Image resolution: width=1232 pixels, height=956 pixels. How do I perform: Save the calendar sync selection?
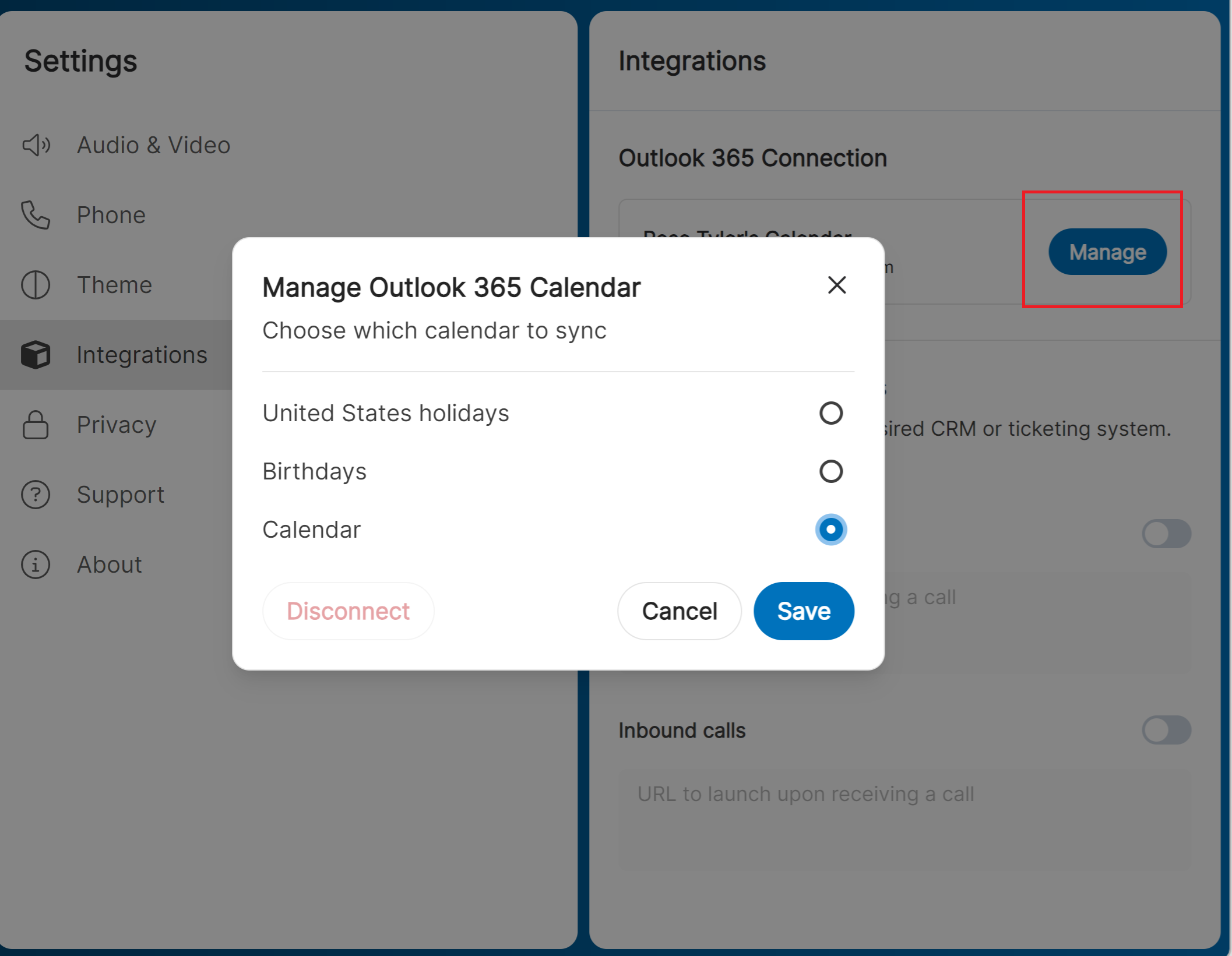[x=804, y=611]
